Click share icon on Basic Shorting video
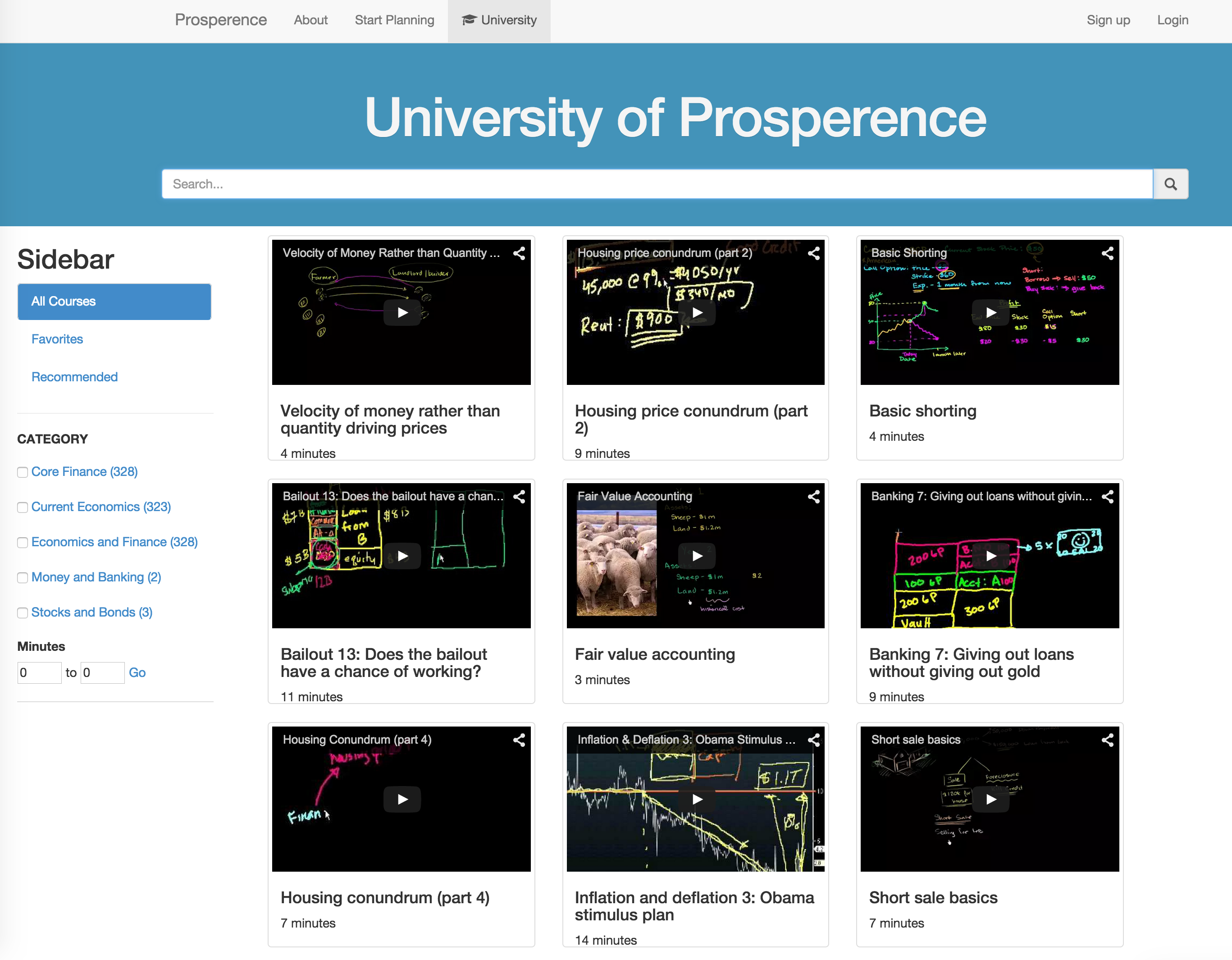This screenshot has width=1232, height=960. pos(1107,253)
